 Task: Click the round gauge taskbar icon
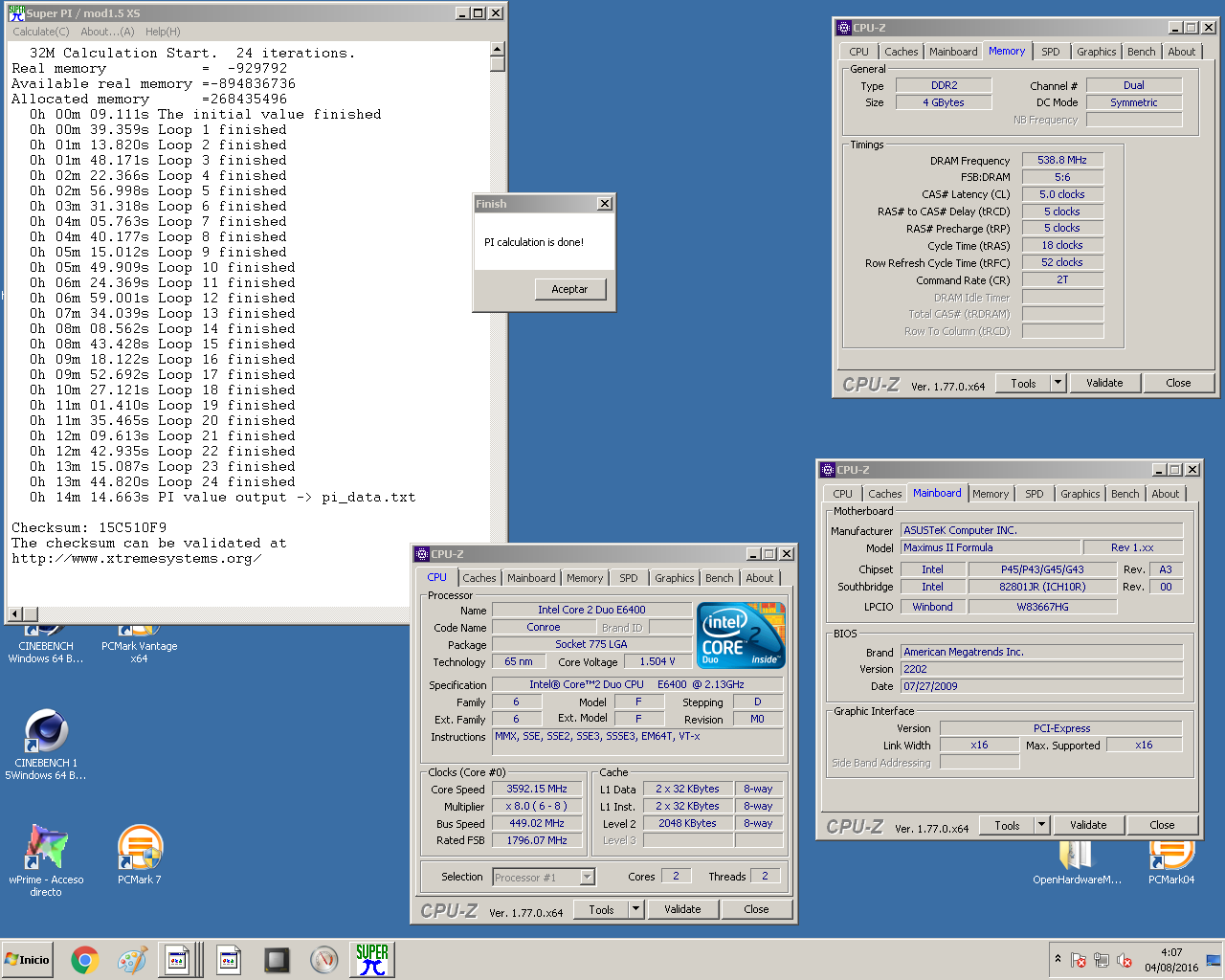(x=324, y=960)
